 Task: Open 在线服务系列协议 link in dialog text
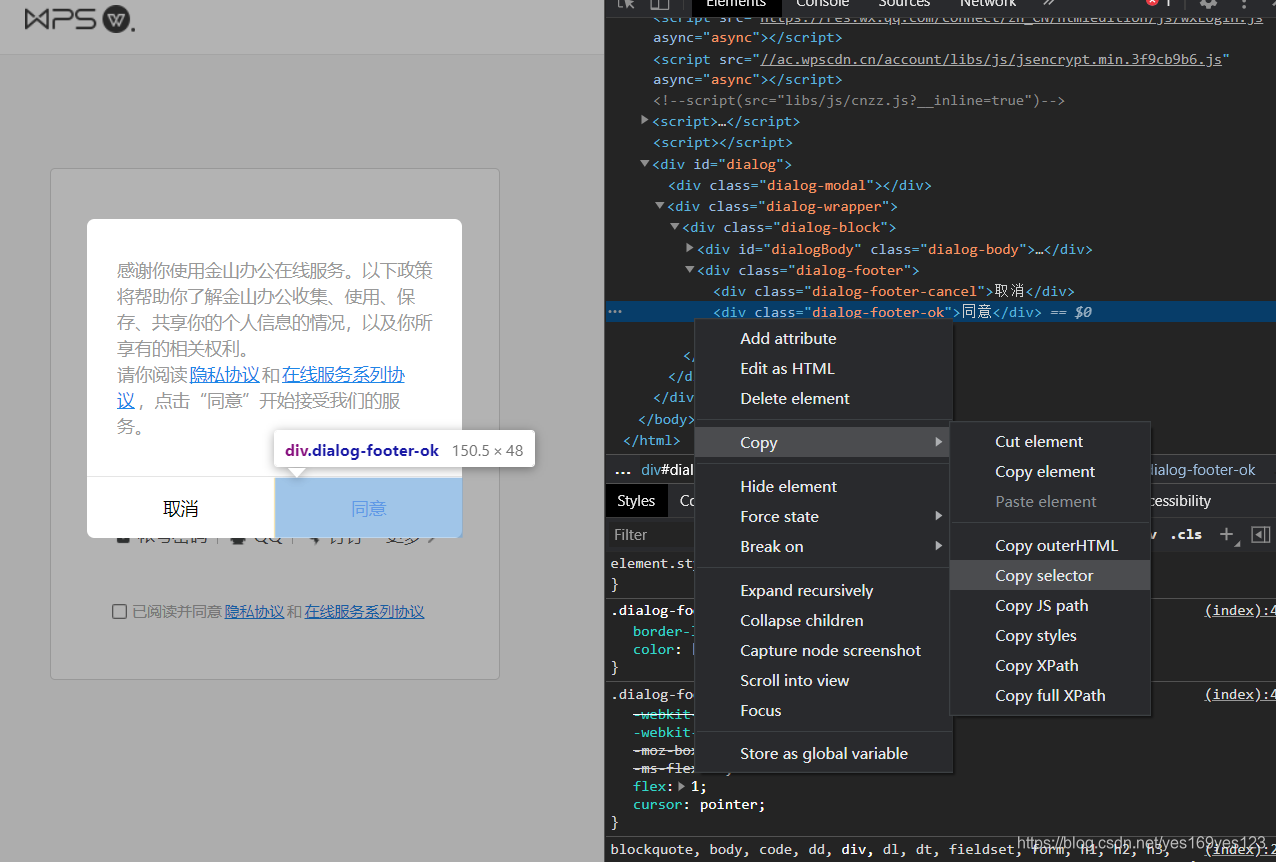point(343,375)
